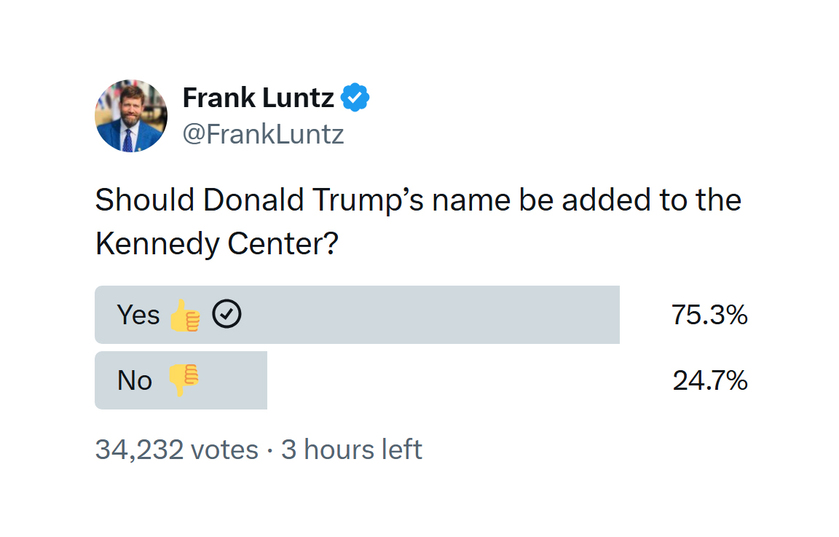The width and height of the screenshot is (839, 537).
Task: Click the 34,232 votes count
Action: click(x=176, y=450)
